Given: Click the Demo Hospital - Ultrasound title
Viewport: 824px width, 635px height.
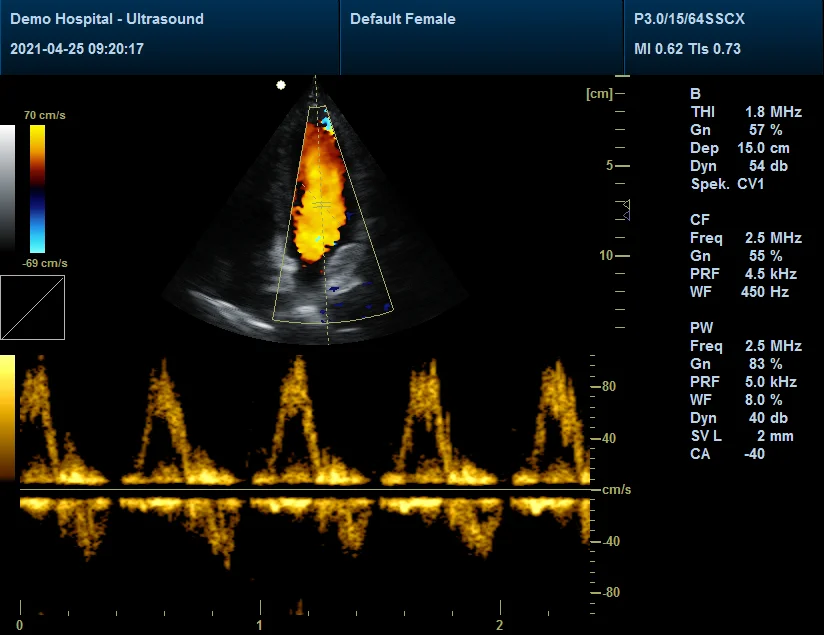Looking at the screenshot, I should [x=107, y=19].
